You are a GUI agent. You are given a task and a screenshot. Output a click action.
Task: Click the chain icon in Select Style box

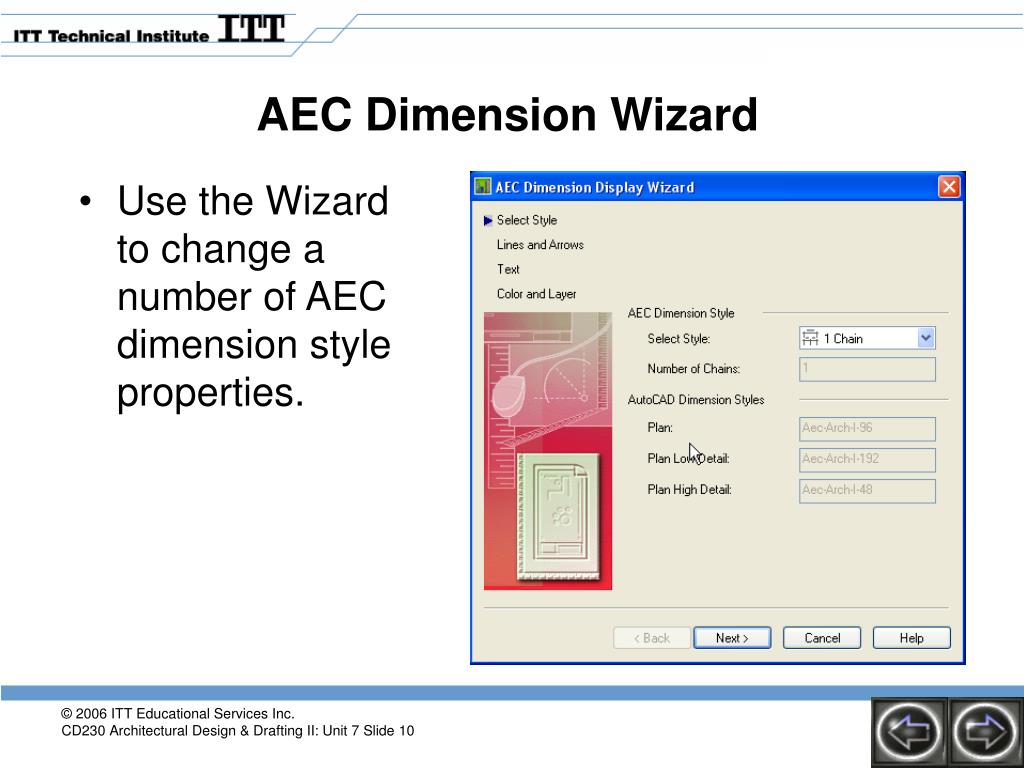(810, 338)
